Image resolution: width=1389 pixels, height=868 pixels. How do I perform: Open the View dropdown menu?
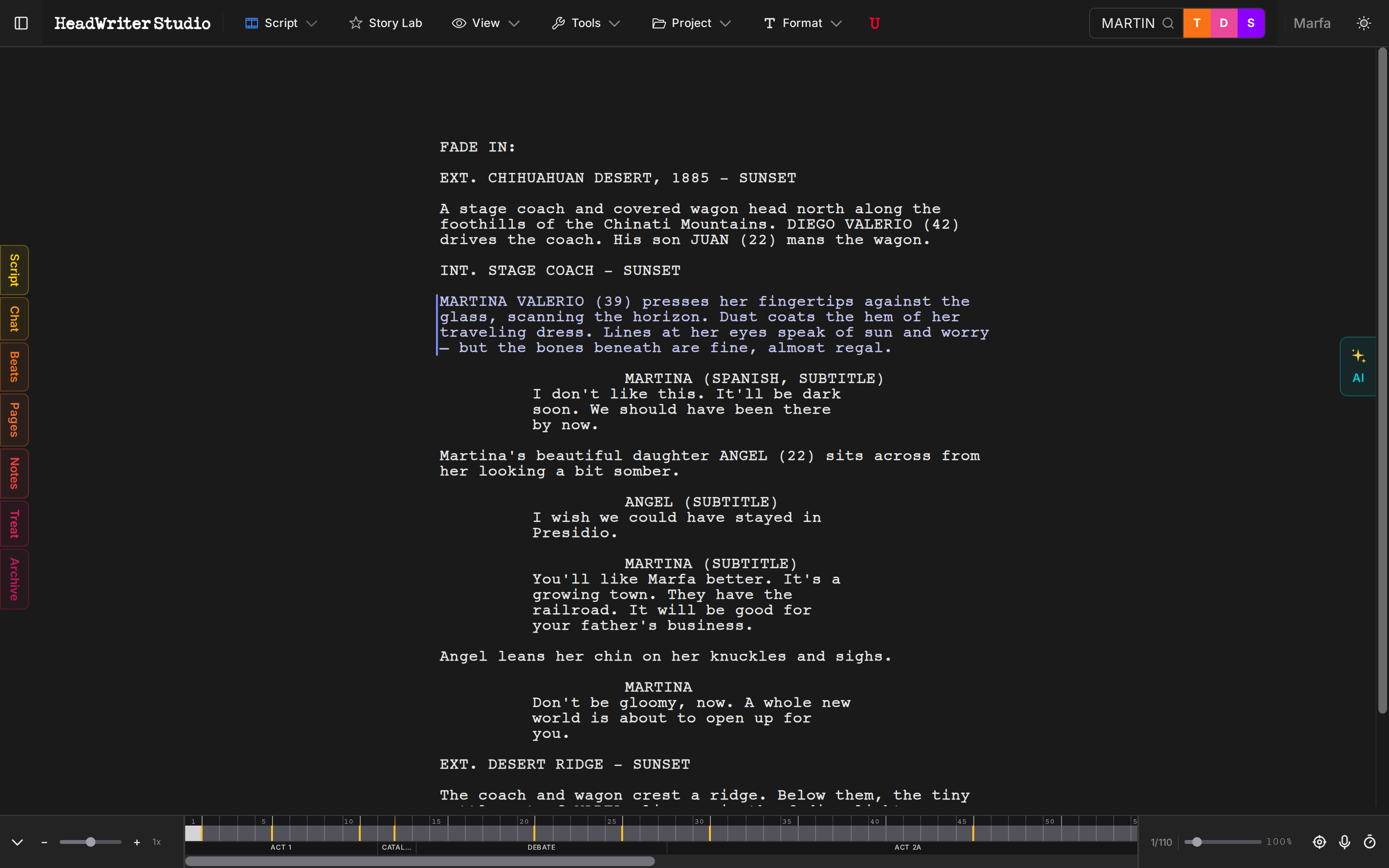pos(486,23)
